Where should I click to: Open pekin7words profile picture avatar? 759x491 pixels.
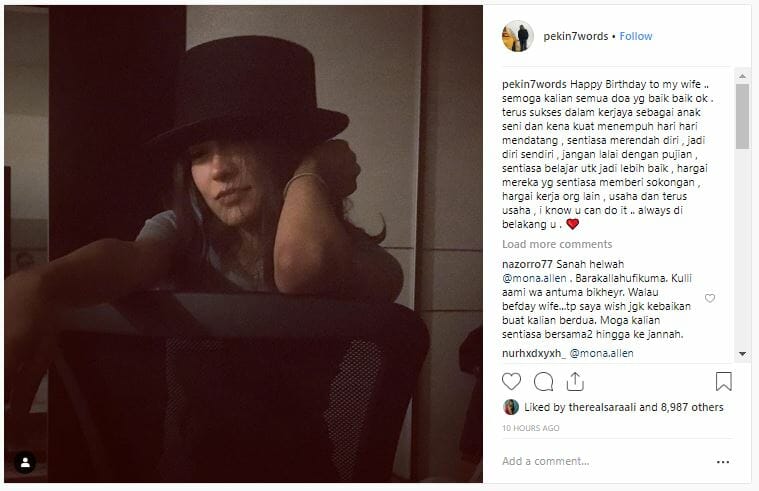517,36
